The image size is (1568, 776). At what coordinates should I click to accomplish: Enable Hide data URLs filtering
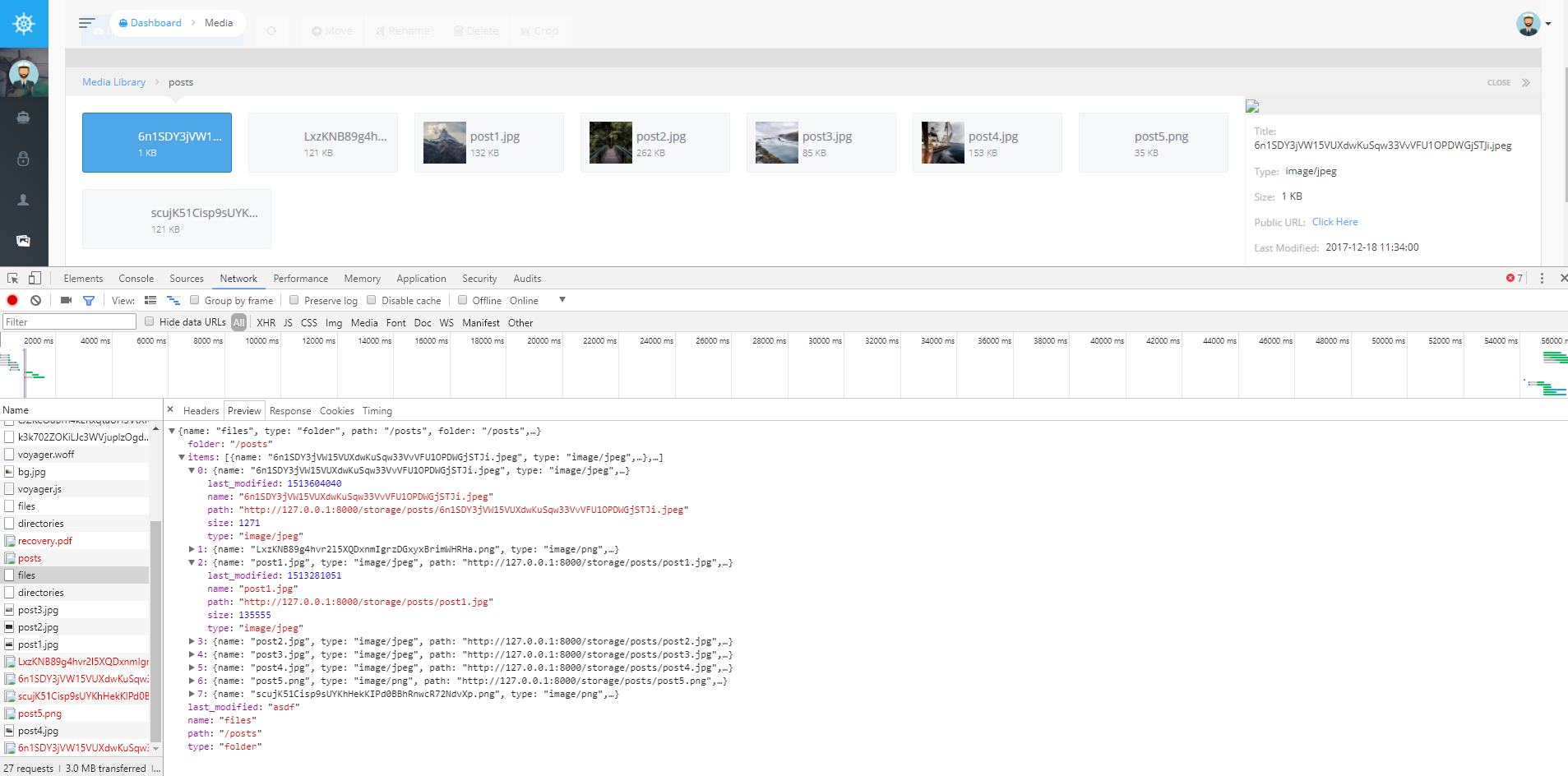pyautogui.click(x=149, y=321)
